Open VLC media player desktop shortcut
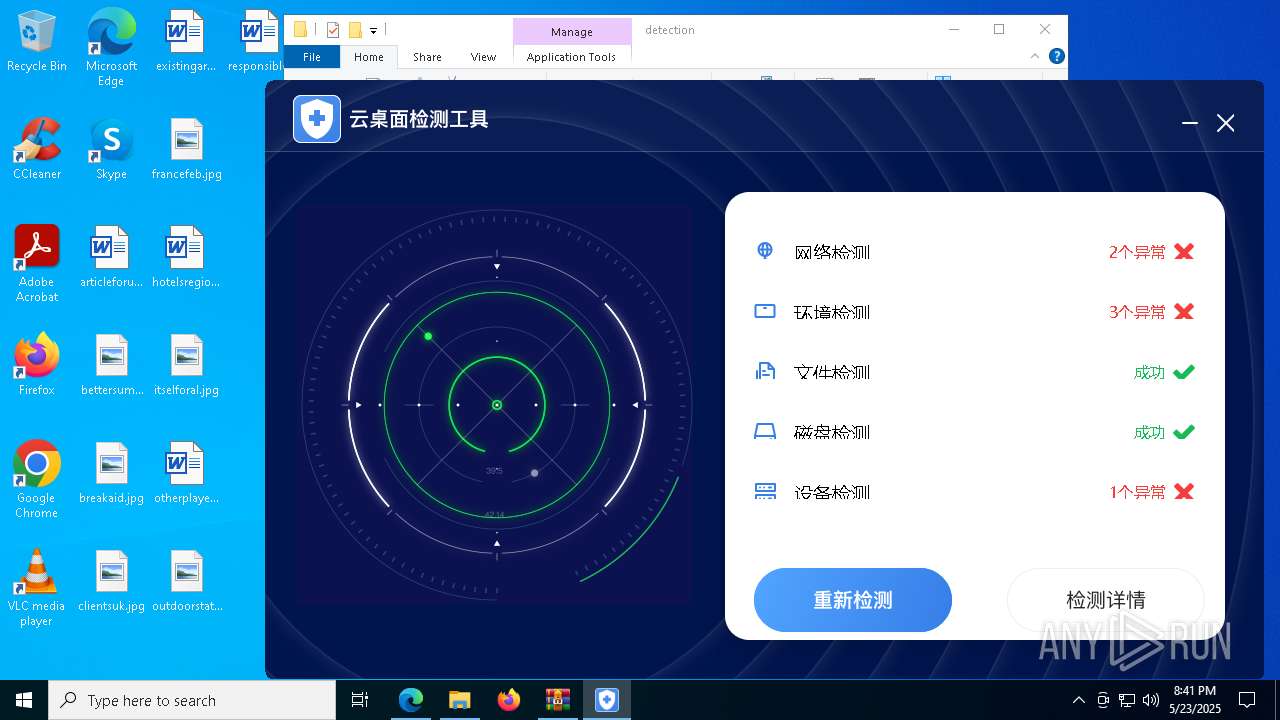 coord(37,588)
